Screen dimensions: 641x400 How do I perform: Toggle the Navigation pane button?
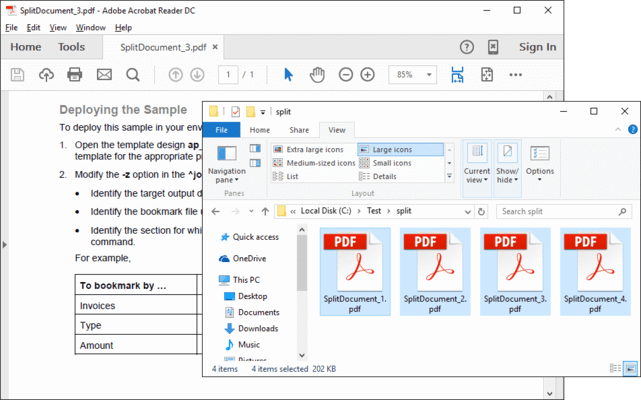coord(227,163)
